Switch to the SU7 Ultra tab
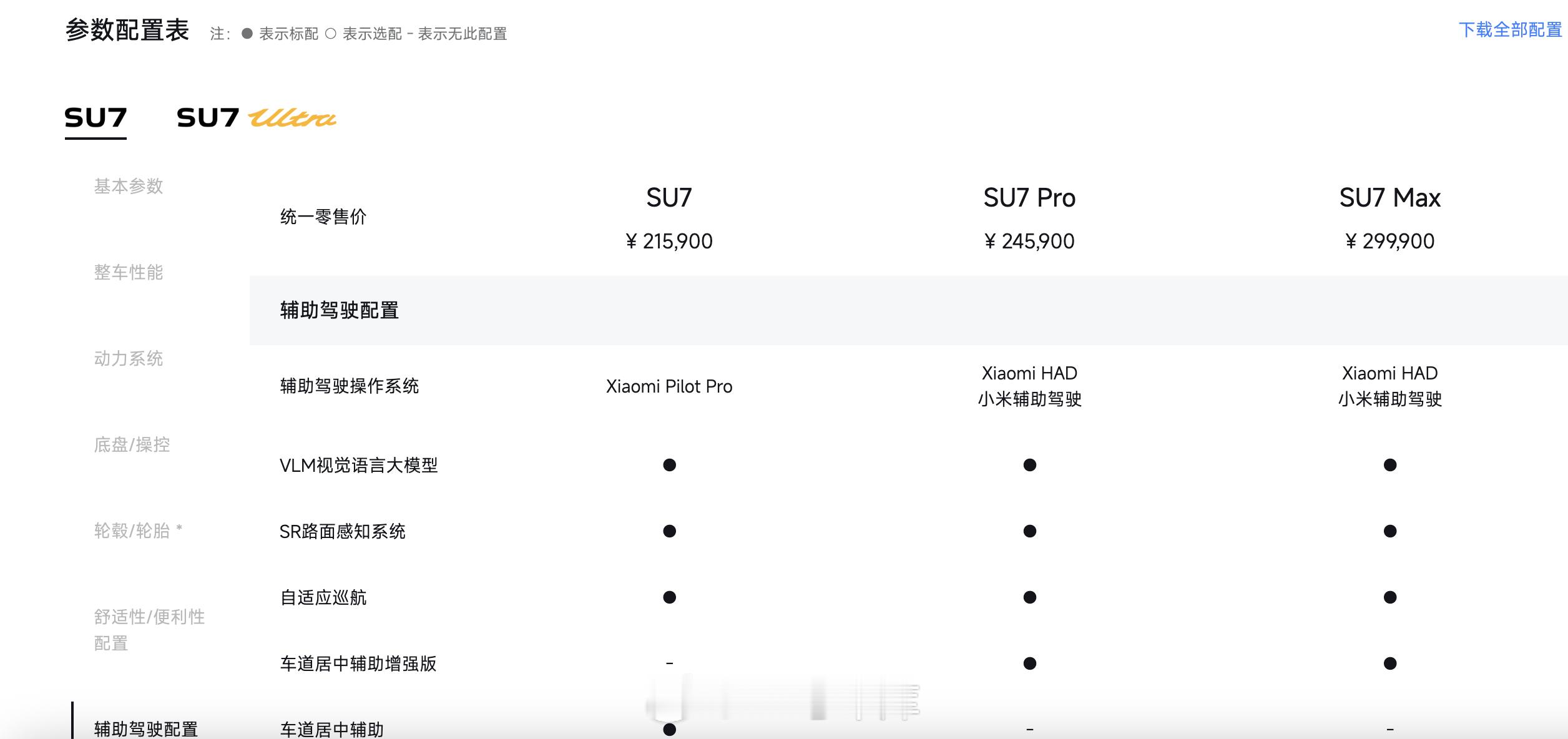 coord(256,118)
